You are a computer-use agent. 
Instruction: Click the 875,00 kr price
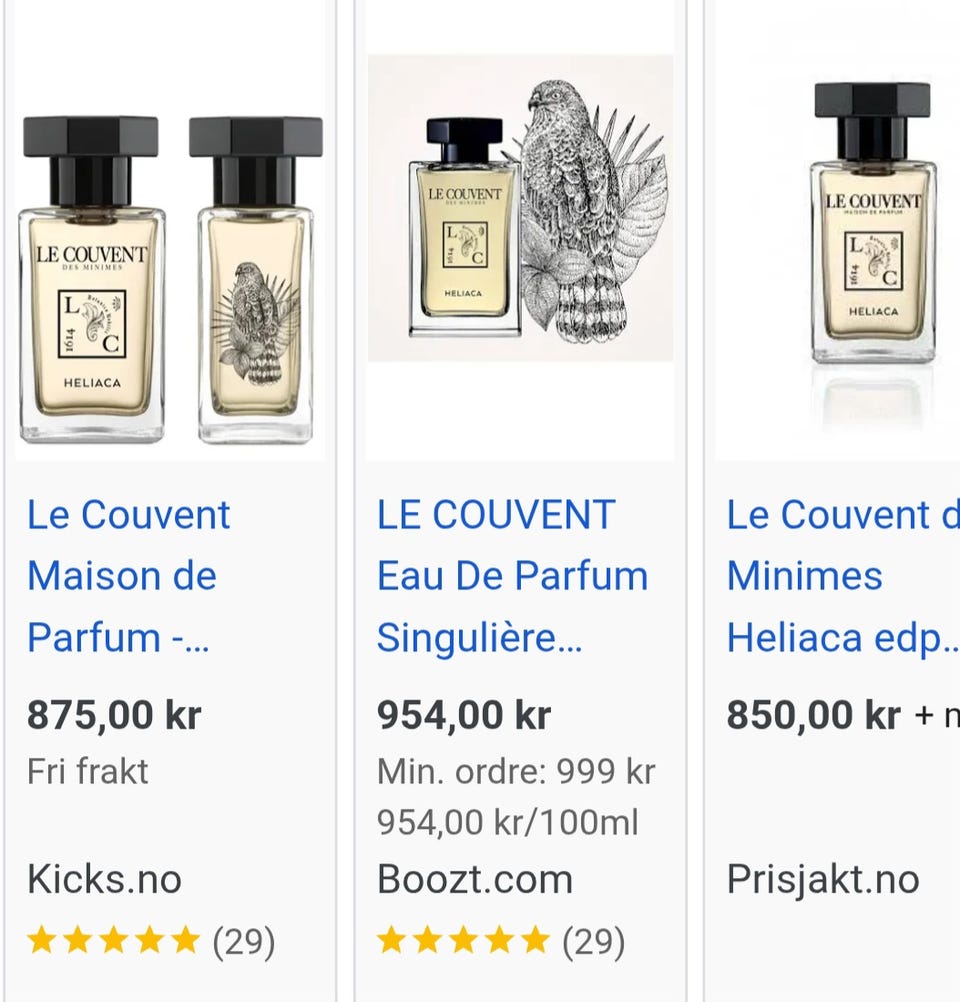(x=114, y=715)
